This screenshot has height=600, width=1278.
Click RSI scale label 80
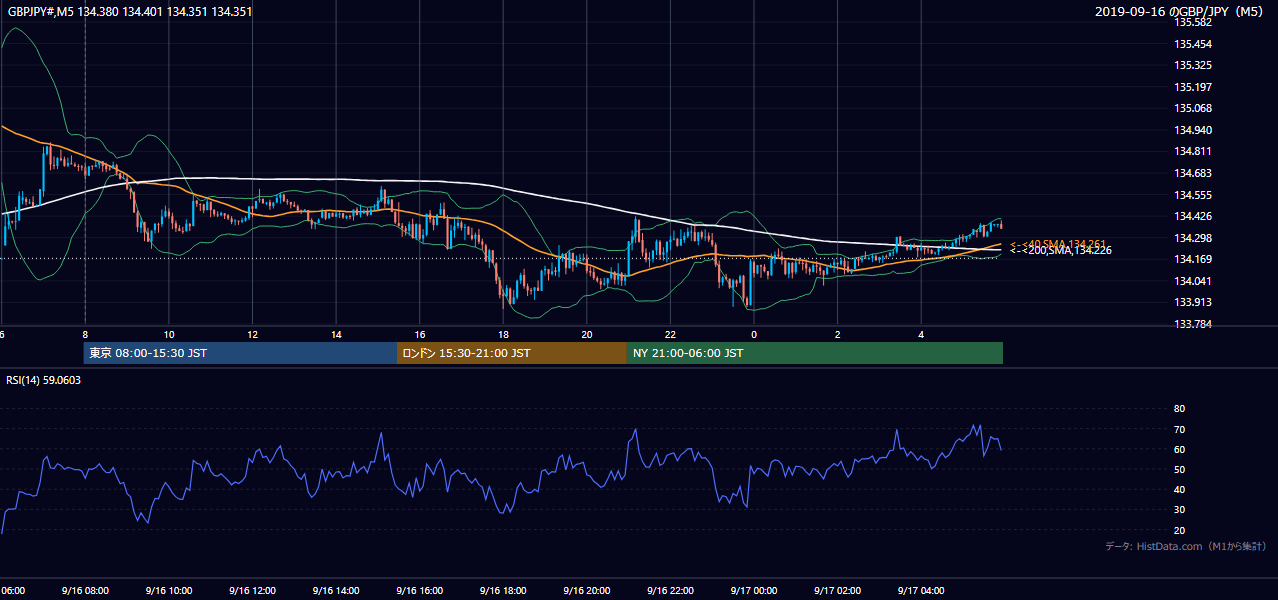pyautogui.click(x=1179, y=409)
